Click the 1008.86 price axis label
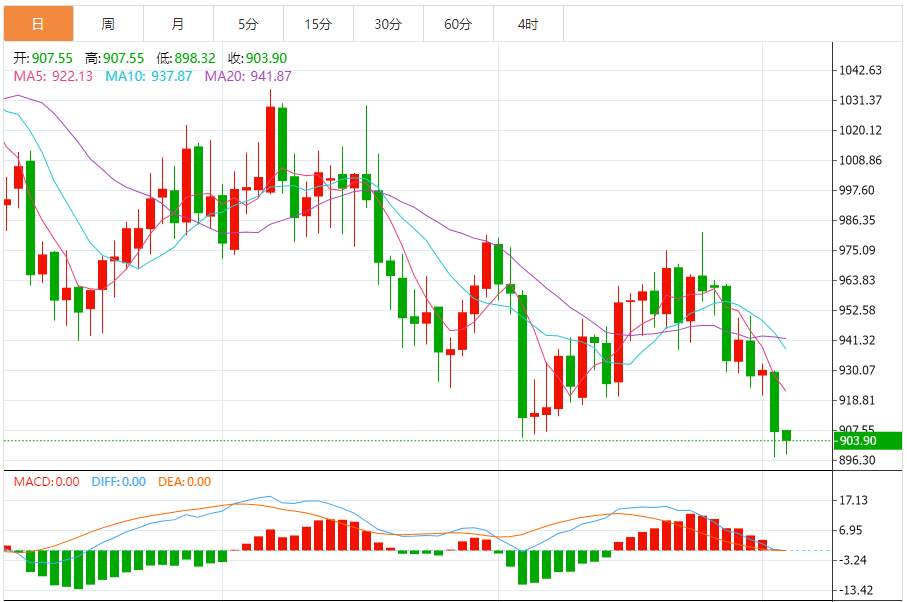This screenshot has width=907, height=602. (860, 160)
